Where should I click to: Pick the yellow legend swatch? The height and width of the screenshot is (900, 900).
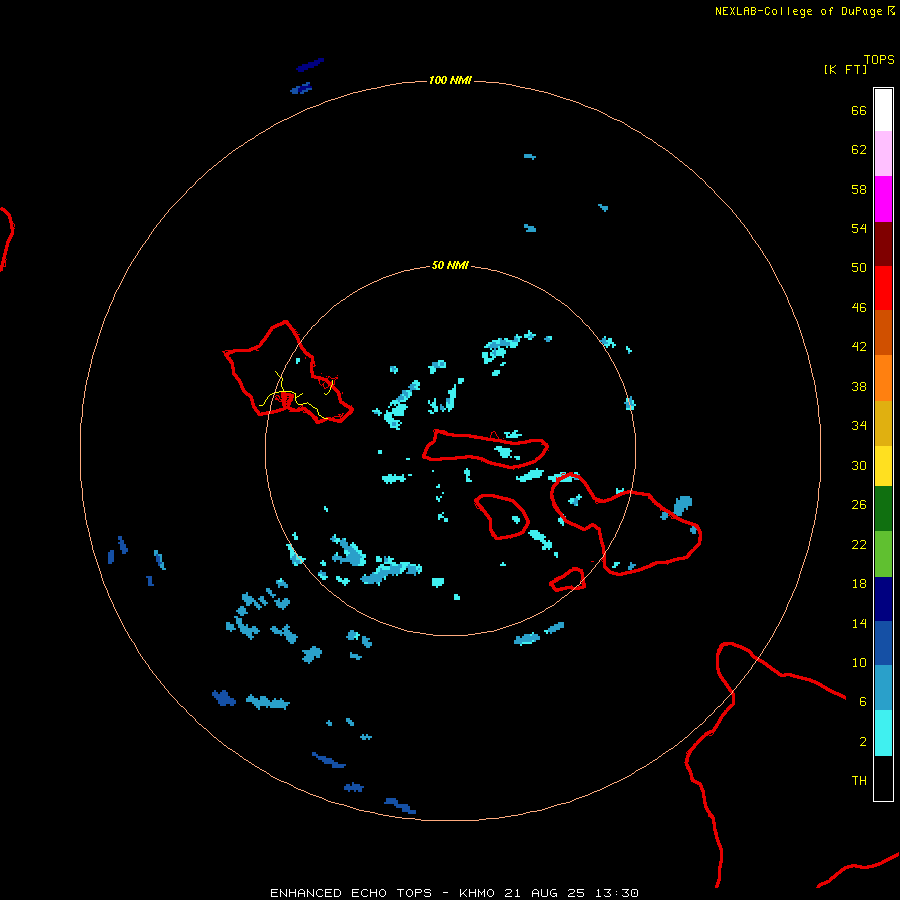pos(883,465)
